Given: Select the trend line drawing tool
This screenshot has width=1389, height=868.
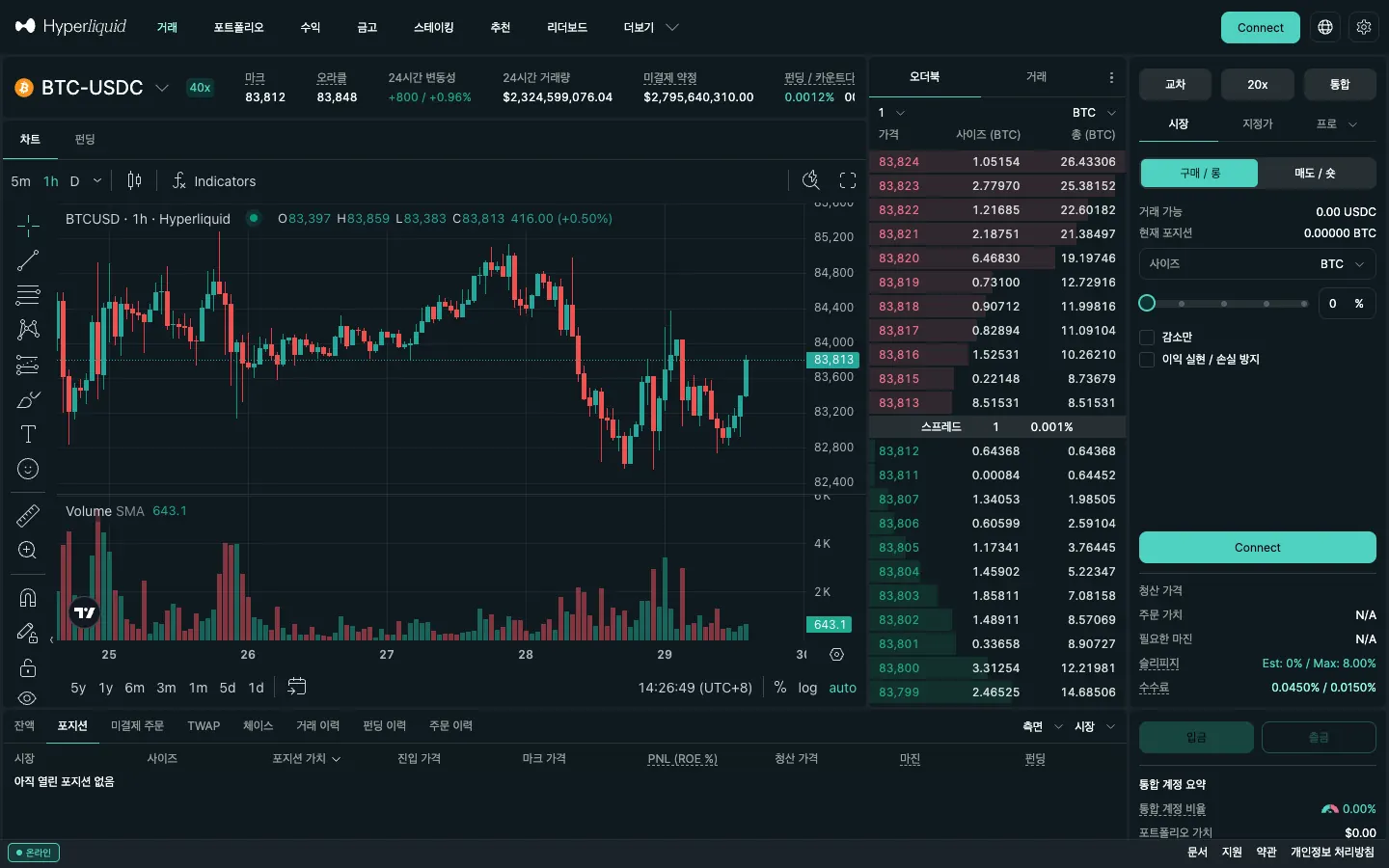Looking at the screenshot, I should click(x=28, y=260).
